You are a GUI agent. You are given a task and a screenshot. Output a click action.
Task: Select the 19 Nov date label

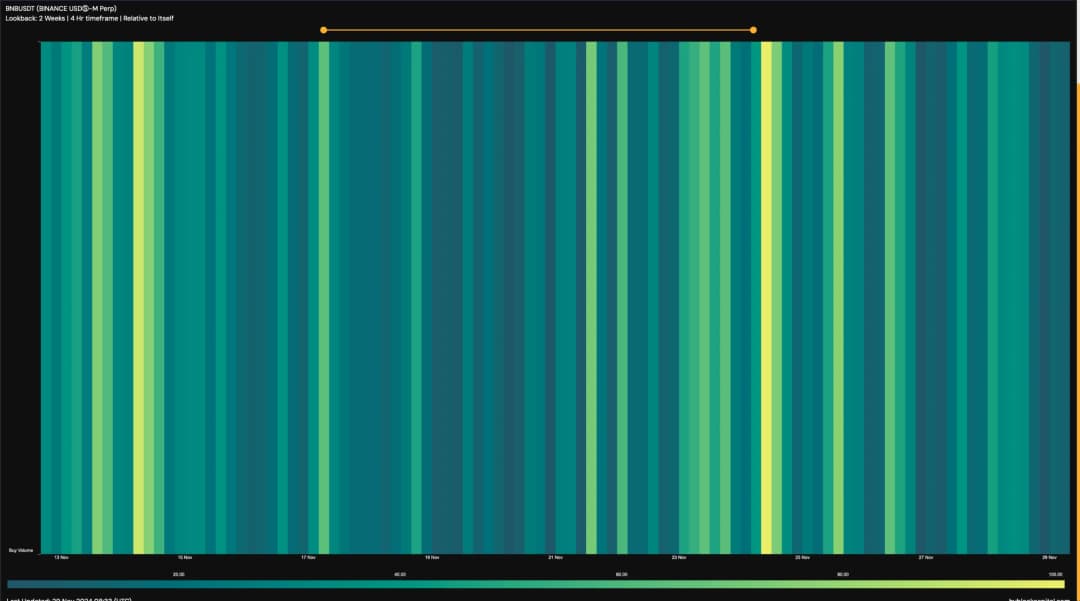click(x=431, y=557)
